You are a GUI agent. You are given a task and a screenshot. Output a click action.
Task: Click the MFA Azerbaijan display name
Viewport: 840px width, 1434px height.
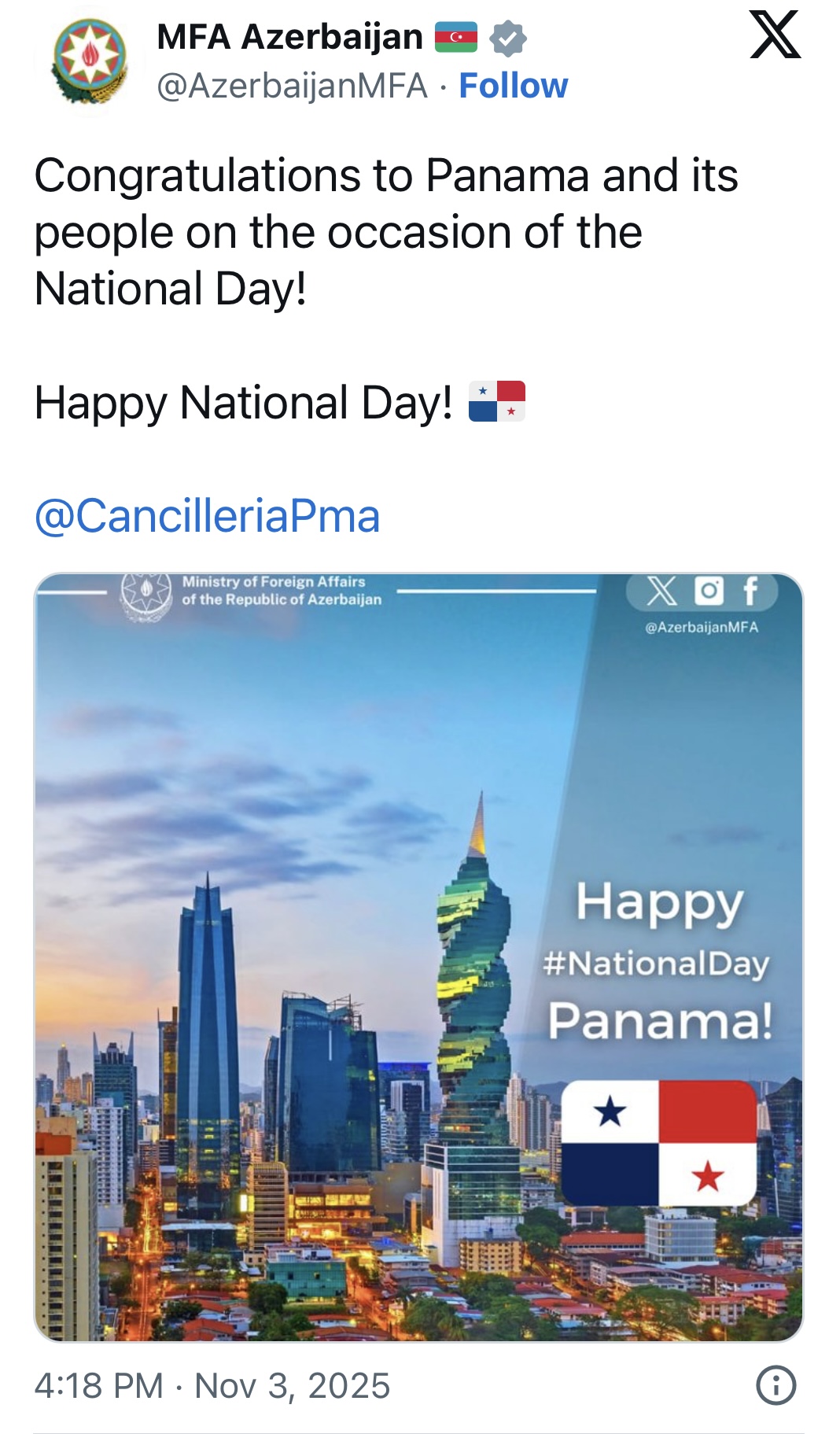[x=289, y=37]
